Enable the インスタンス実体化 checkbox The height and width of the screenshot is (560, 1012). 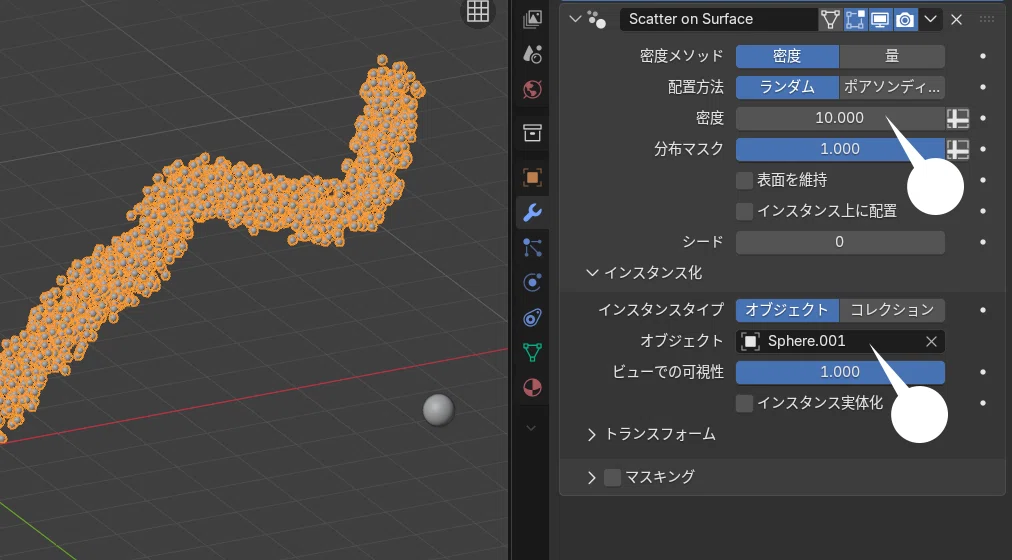pyautogui.click(x=744, y=403)
